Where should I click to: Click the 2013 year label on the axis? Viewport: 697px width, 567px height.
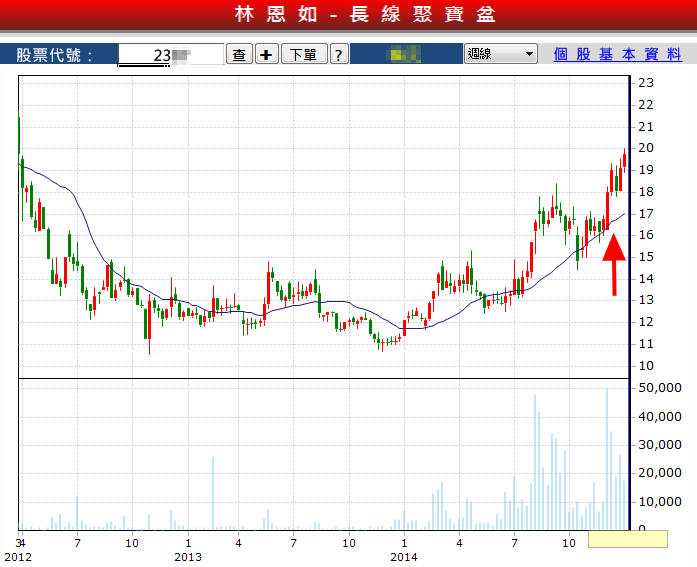pos(188,557)
